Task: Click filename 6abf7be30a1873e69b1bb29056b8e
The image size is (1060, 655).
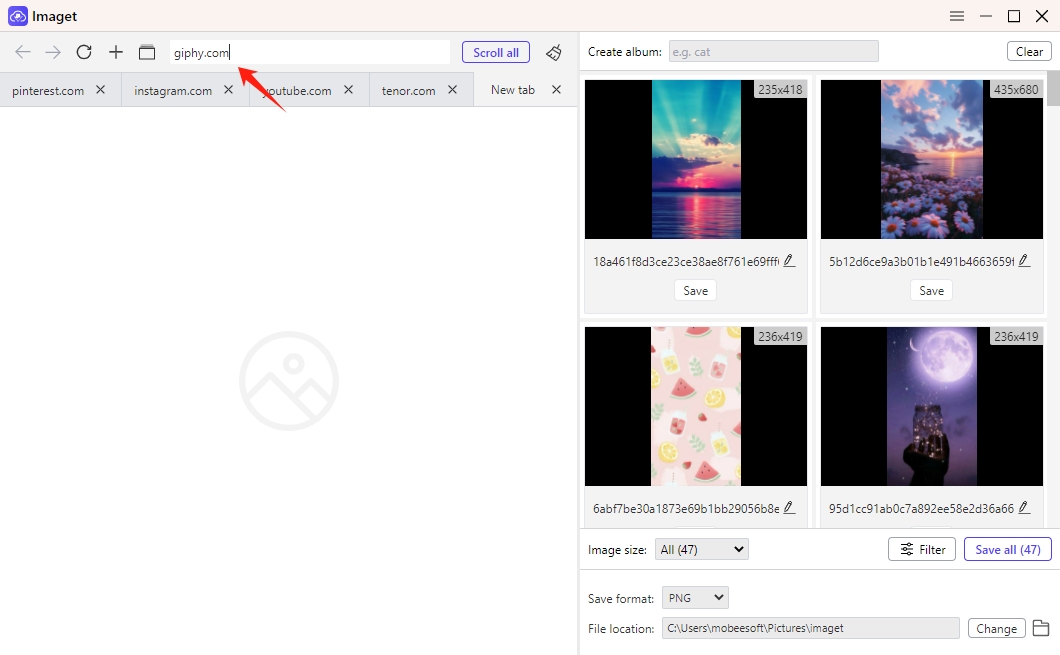Action: coord(685,508)
